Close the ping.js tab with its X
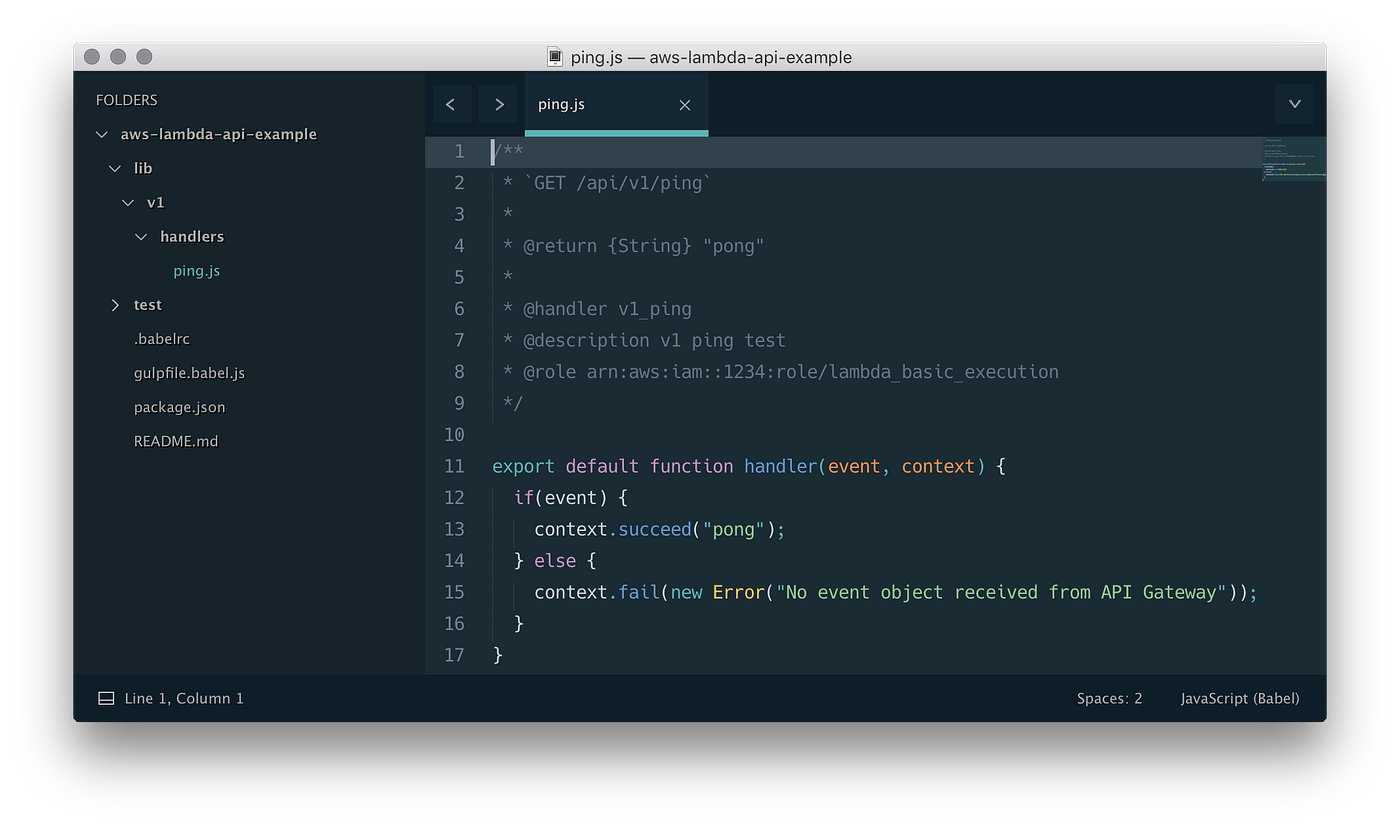Screen dimensions: 1400x827 tap(684, 105)
